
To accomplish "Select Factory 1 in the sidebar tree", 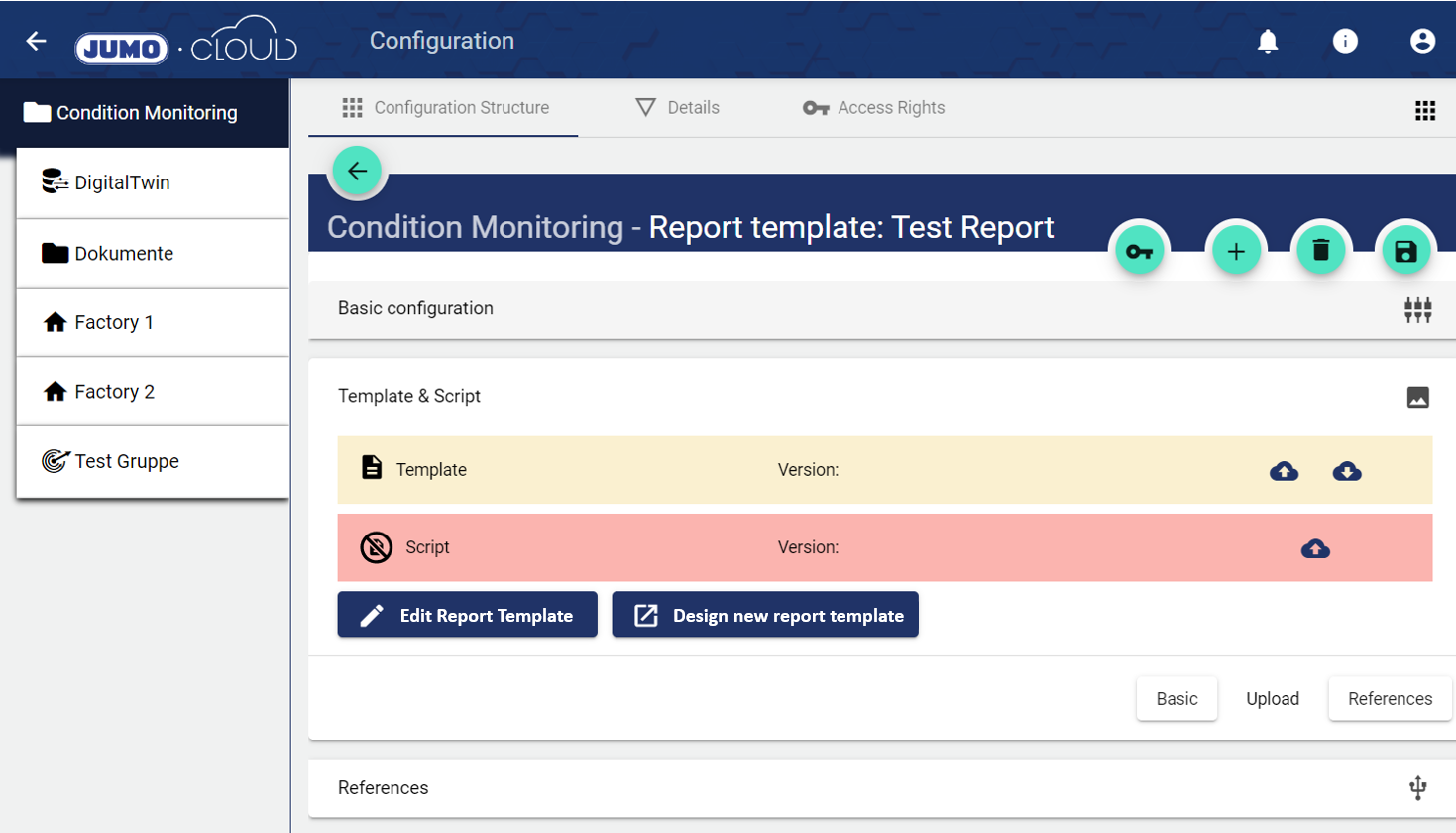I will [114, 322].
